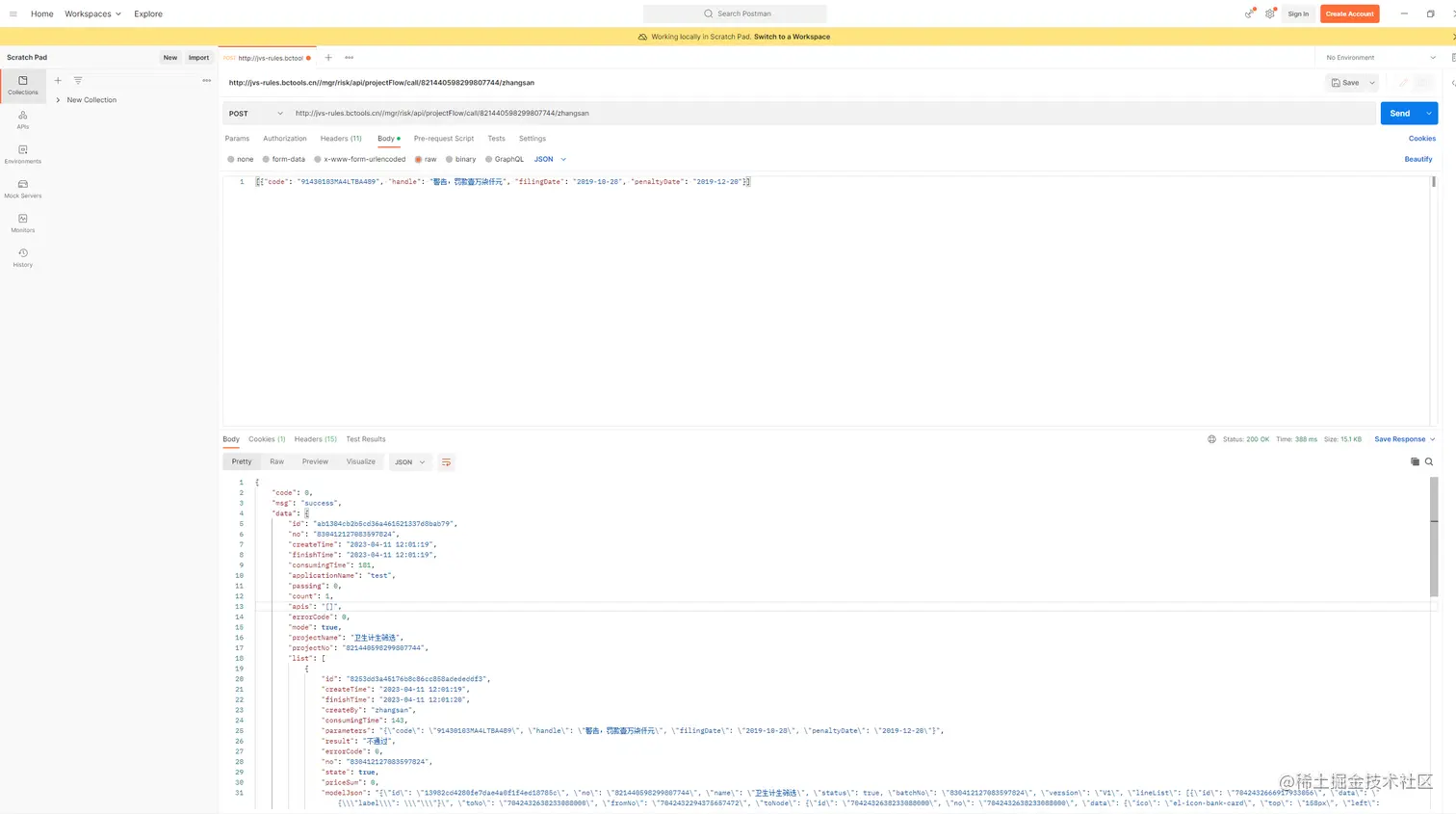Switch response view to Preview
The height and width of the screenshot is (814, 1456).
[315, 462]
